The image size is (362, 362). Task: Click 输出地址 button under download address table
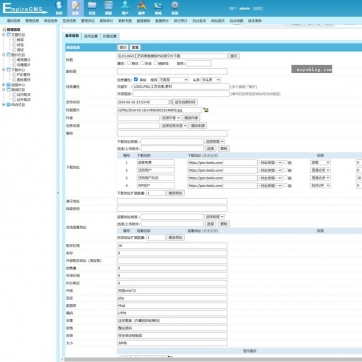click(x=175, y=193)
